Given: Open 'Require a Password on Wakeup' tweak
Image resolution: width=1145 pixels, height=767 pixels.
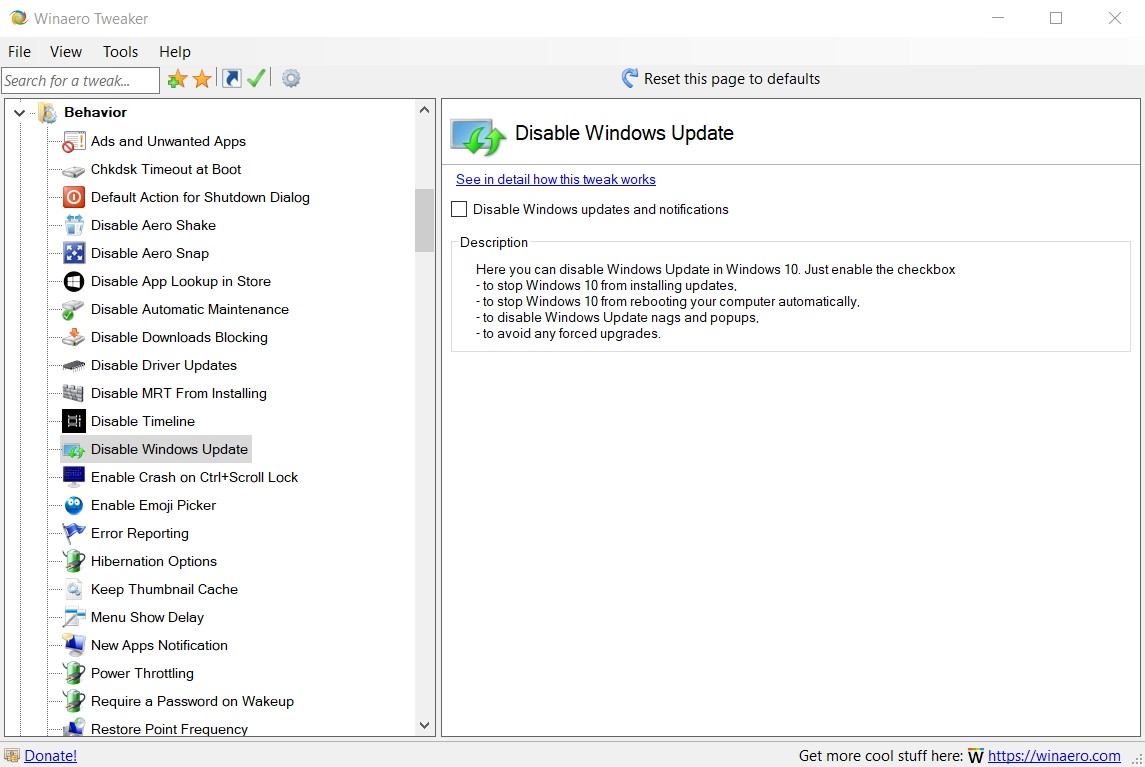Looking at the screenshot, I should tap(192, 701).
